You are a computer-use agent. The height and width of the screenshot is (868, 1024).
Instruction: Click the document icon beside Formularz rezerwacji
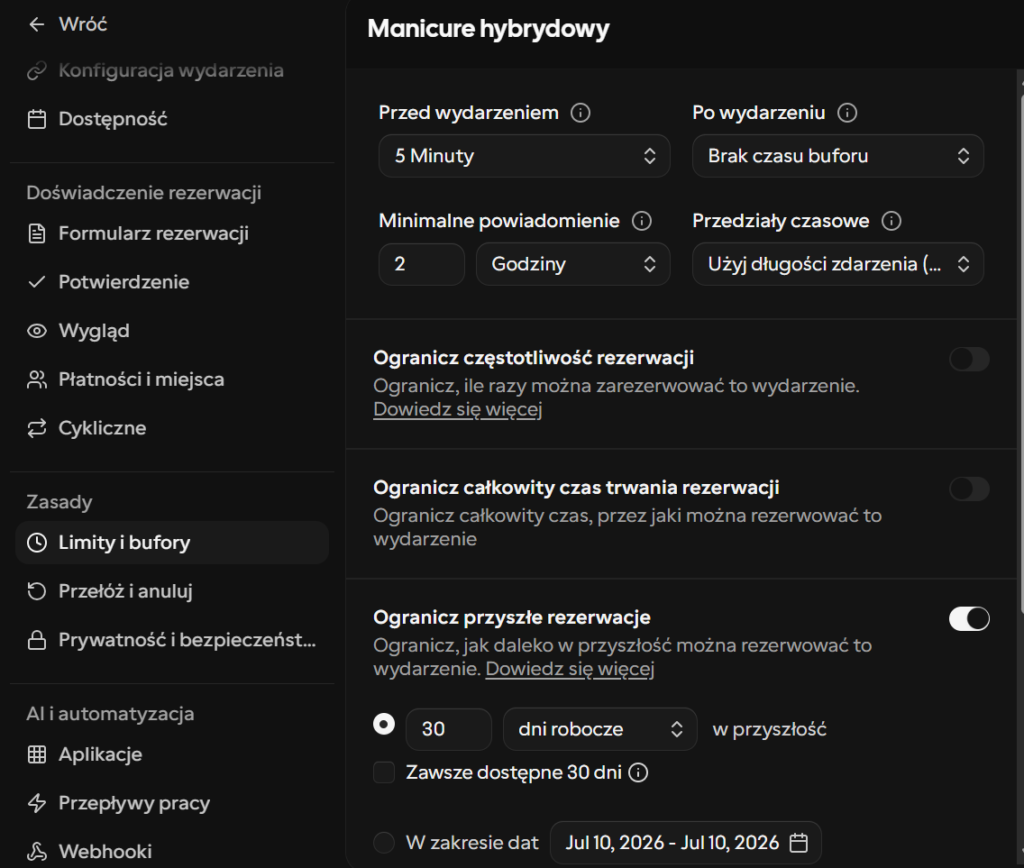point(37,234)
